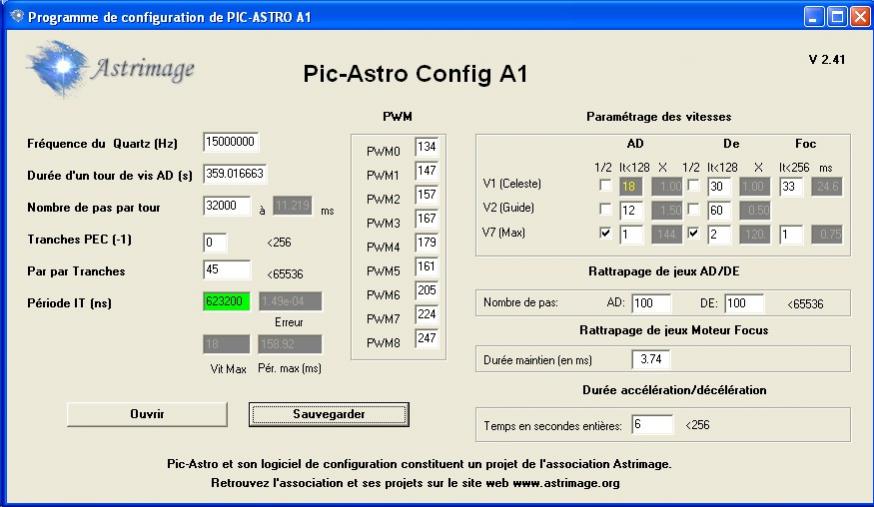Click the Rattrapage de jeux AD/DE heading
The width and height of the screenshot is (874, 507).
point(664,271)
